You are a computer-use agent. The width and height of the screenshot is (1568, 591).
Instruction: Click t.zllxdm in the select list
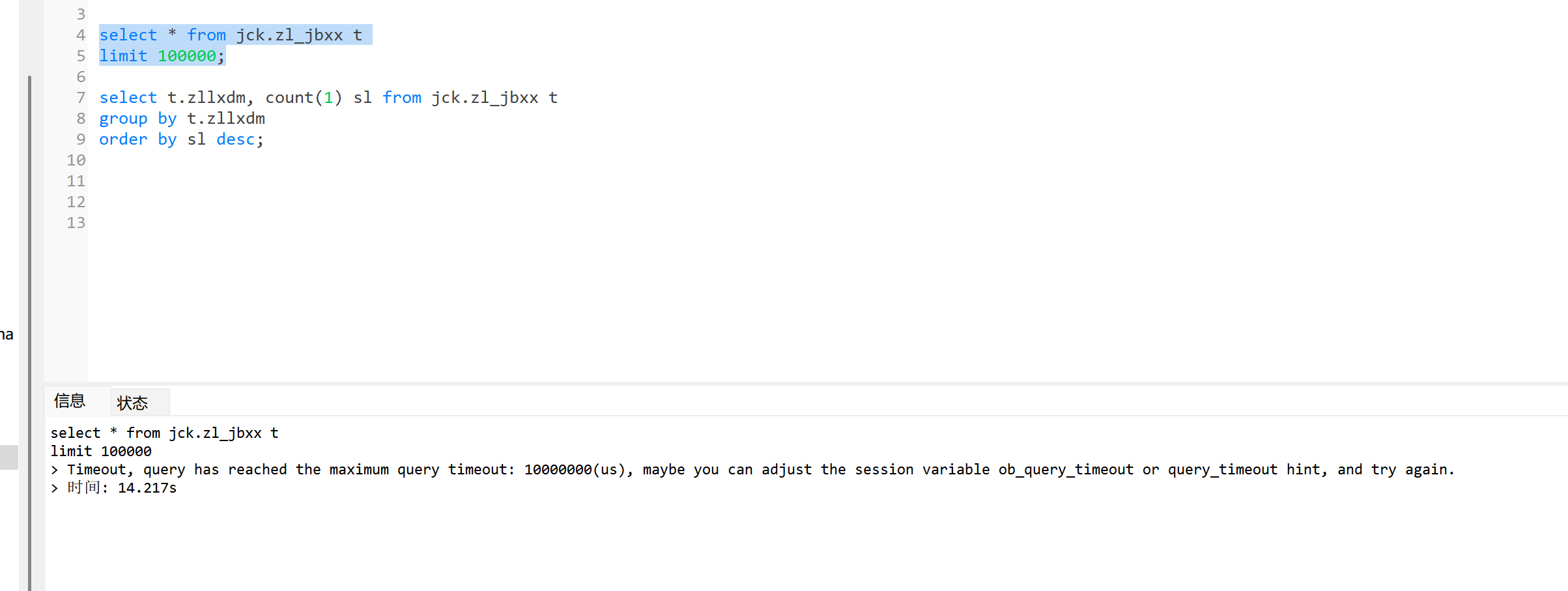[x=207, y=98]
